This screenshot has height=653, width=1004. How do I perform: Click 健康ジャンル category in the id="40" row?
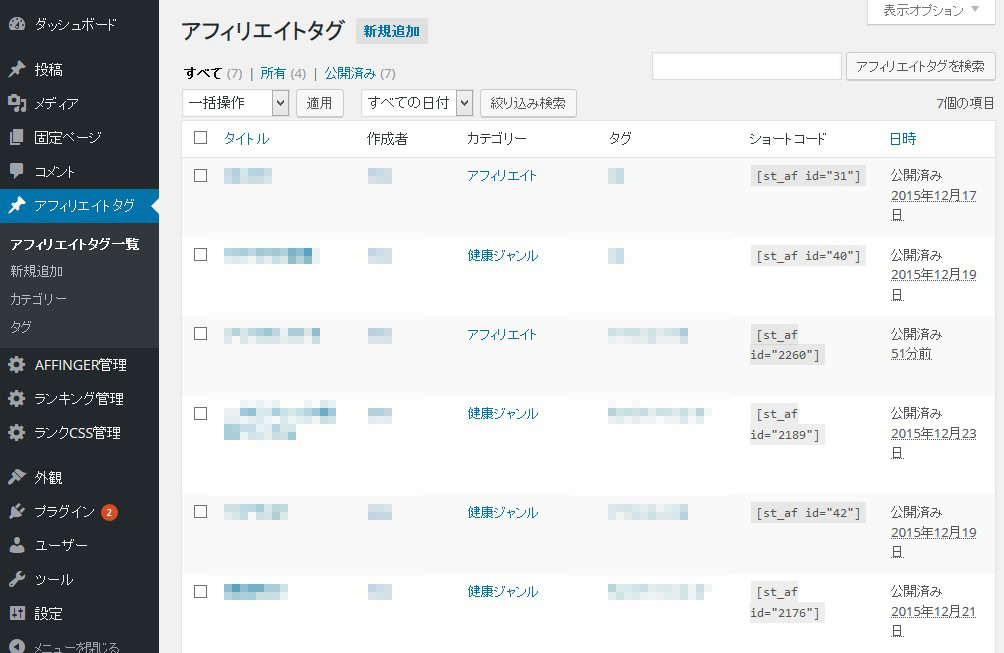point(503,255)
